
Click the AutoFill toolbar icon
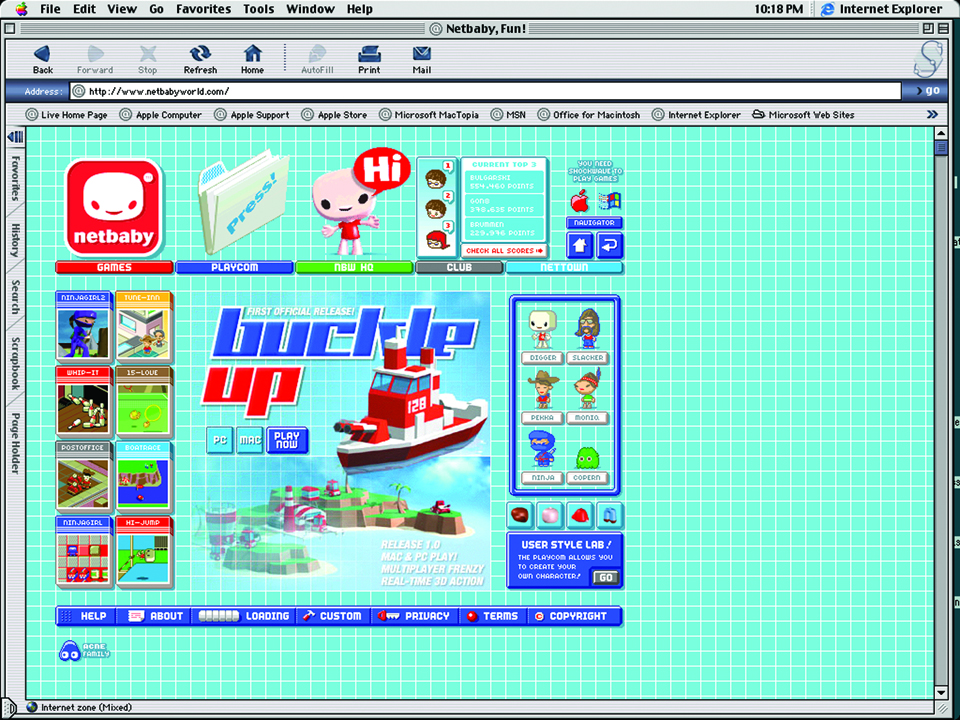pyautogui.click(x=317, y=59)
